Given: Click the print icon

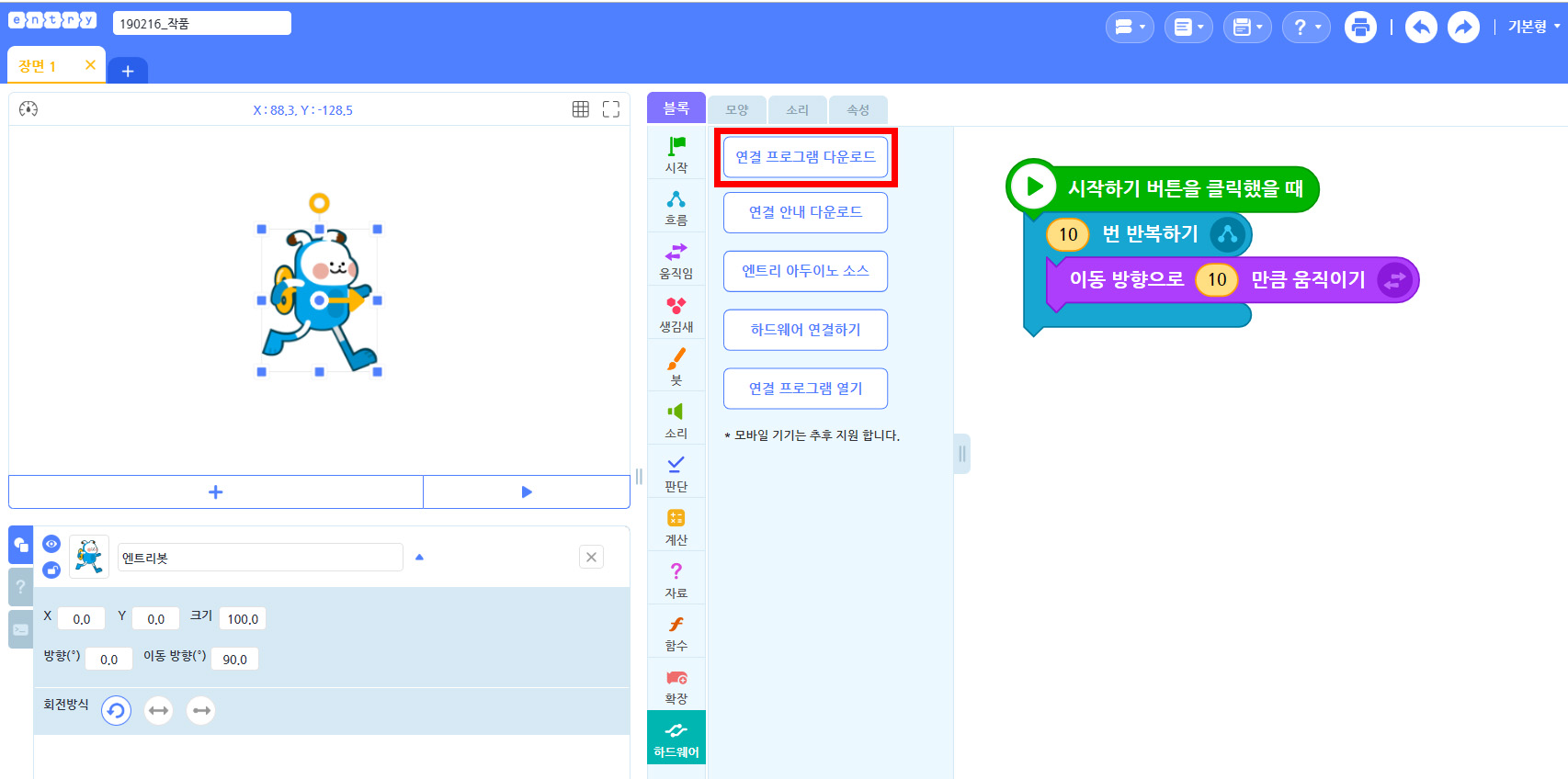Looking at the screenshot, I should [1360, 28].
